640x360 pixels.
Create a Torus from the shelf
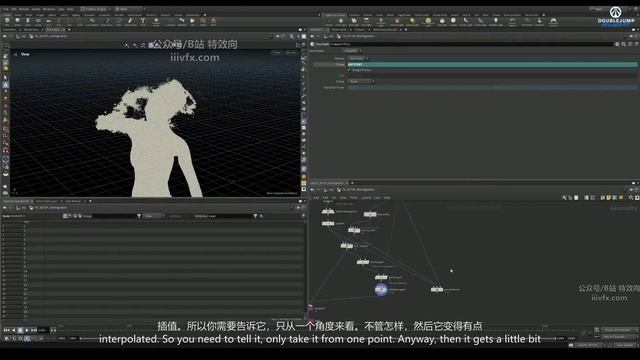(x=38, y=21)
